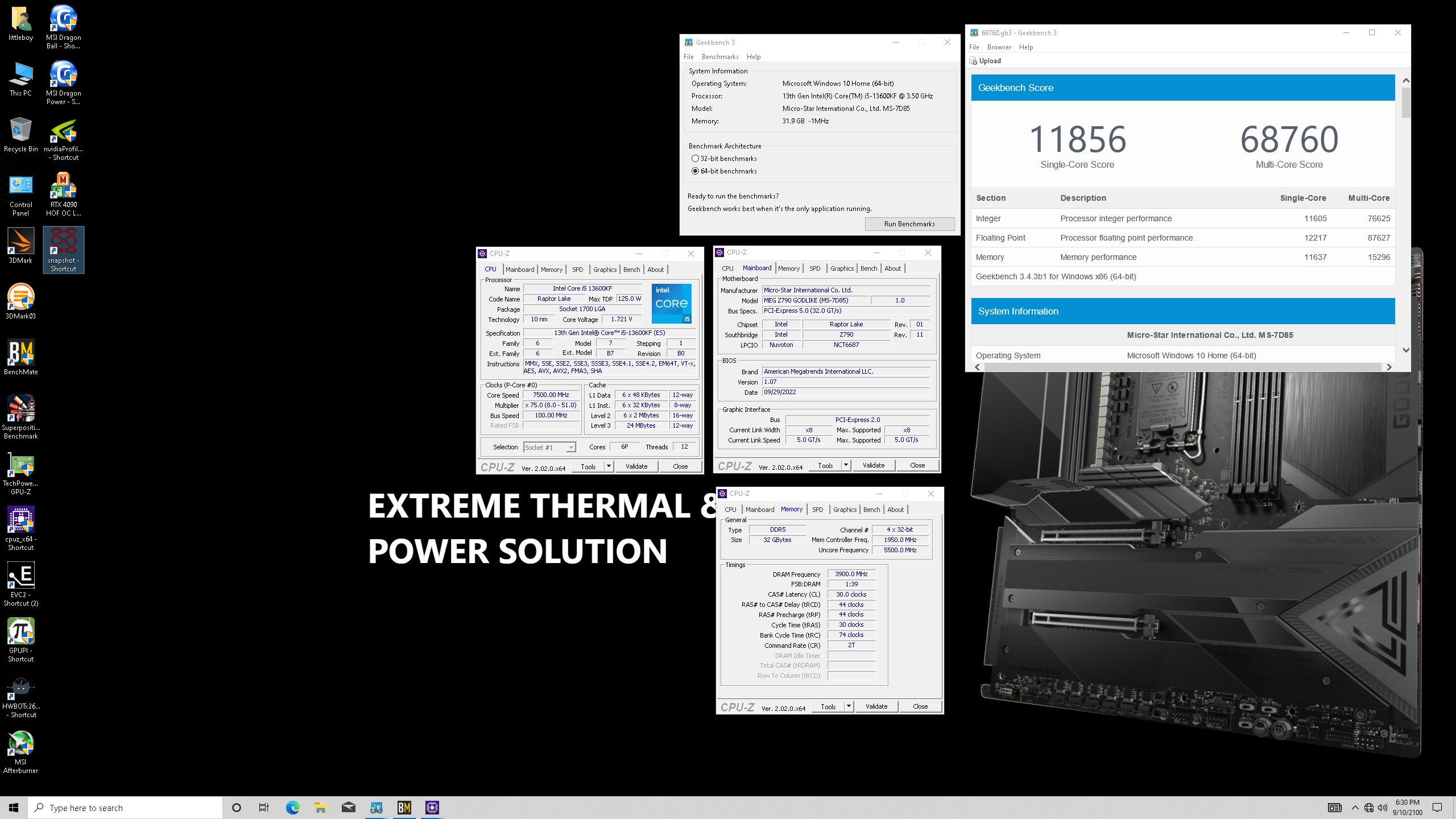Screen dimensions: 1456x819
Task: Click Close button in CPU-Z CPU window
Action: tap(680, 466)
